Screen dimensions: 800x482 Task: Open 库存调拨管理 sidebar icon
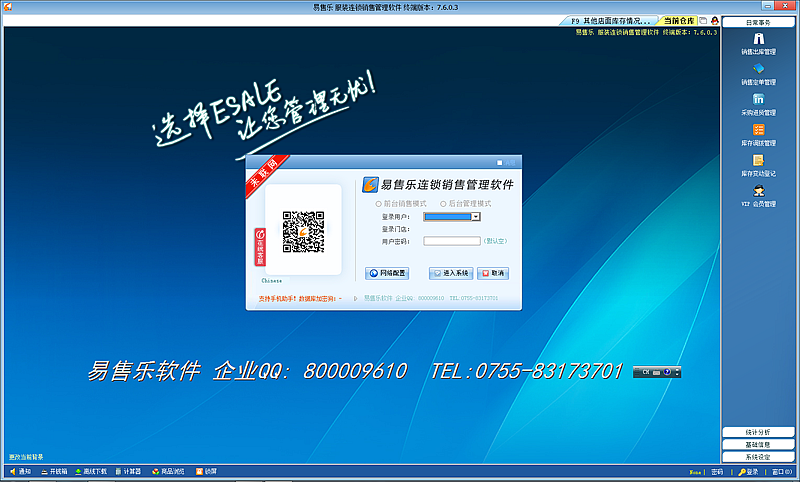[x=758, y=131]
